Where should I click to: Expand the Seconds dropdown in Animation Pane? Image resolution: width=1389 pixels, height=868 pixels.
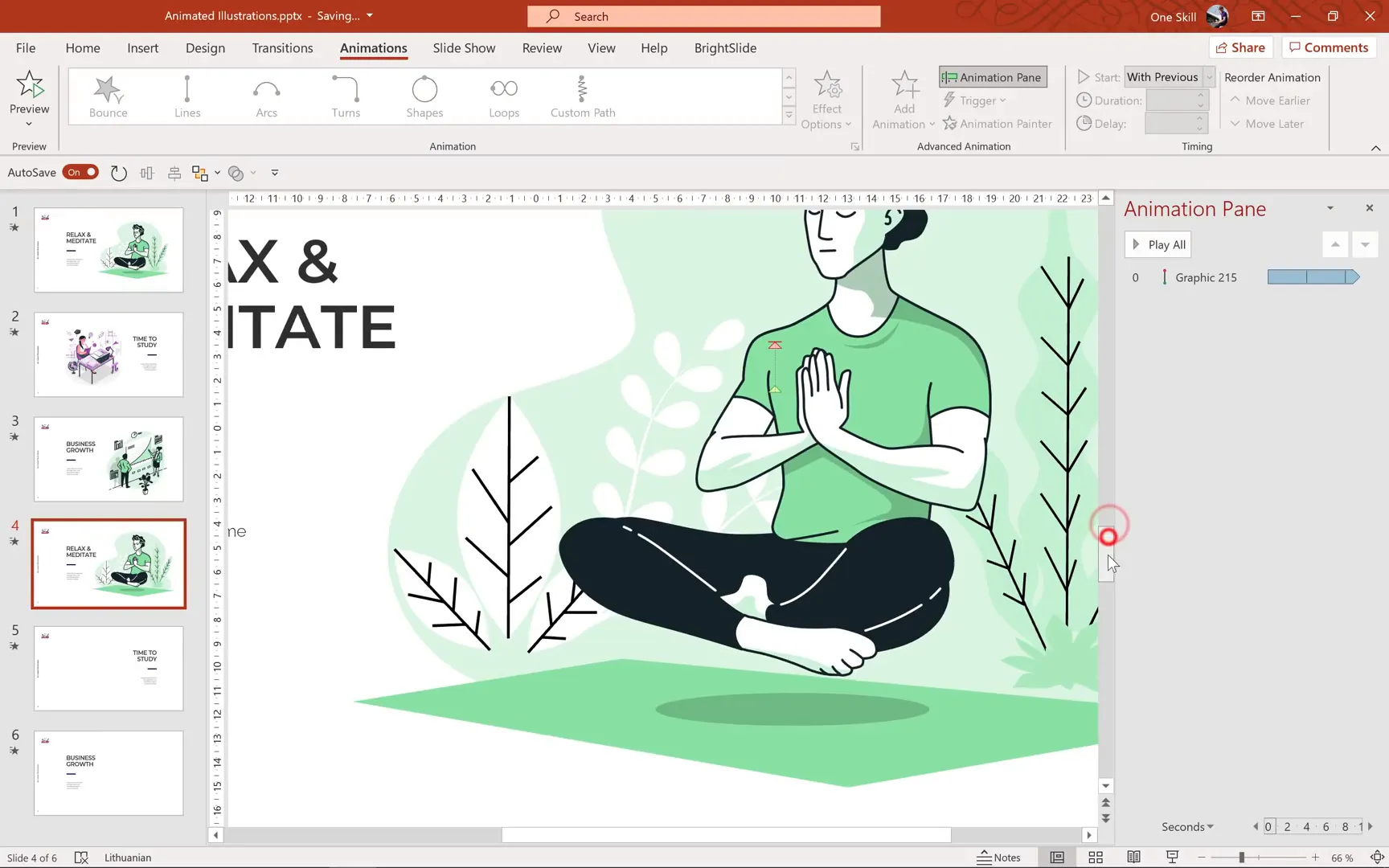point(1187,826)
